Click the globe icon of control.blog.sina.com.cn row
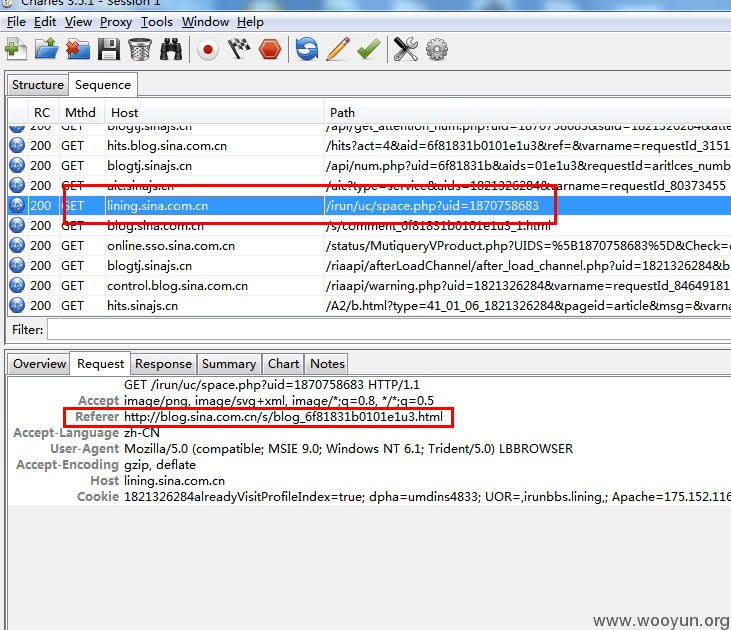731x630 pixels. 17,285
